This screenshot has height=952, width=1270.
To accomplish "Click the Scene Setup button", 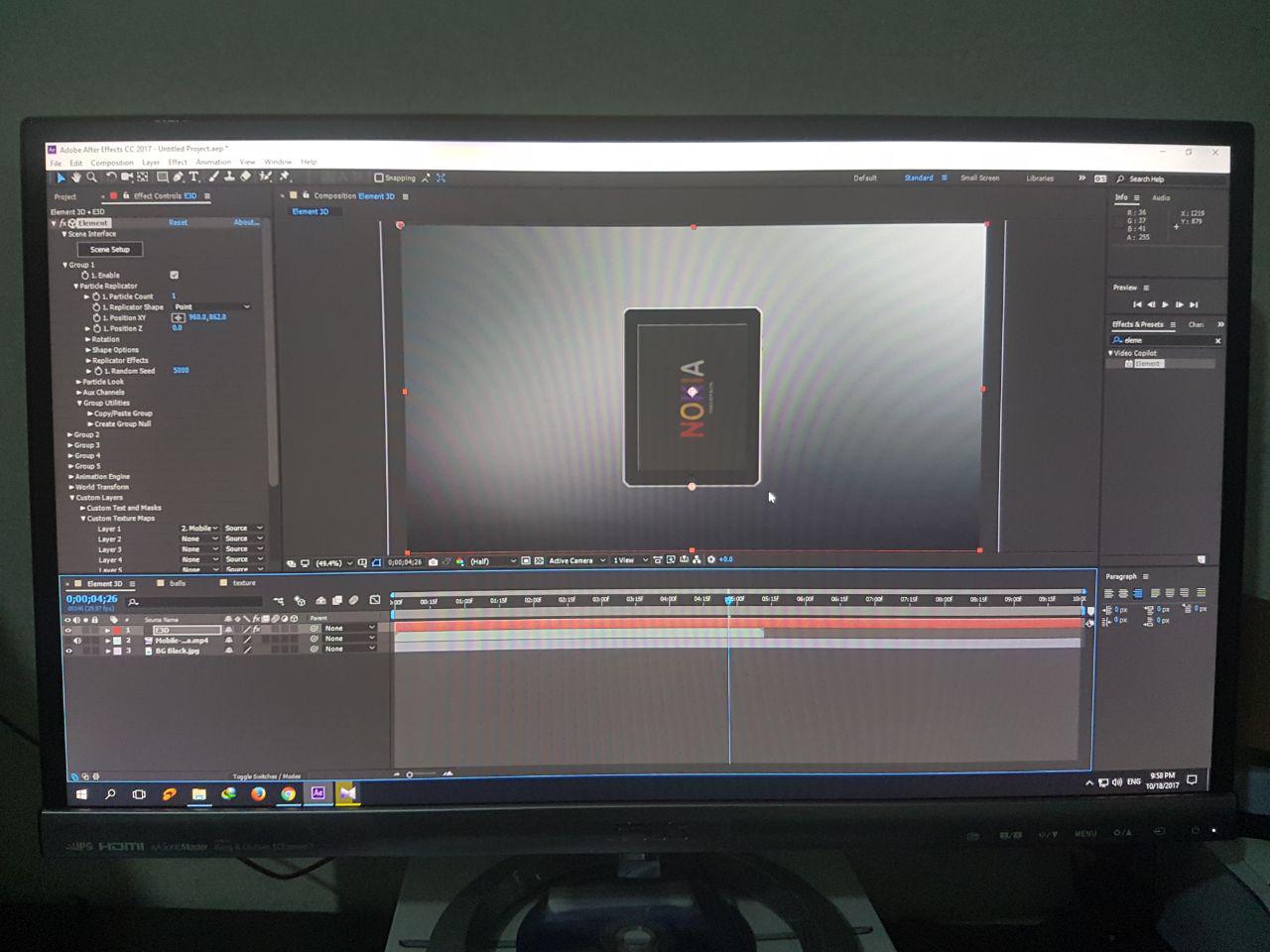I will click(x=110, y=250).
